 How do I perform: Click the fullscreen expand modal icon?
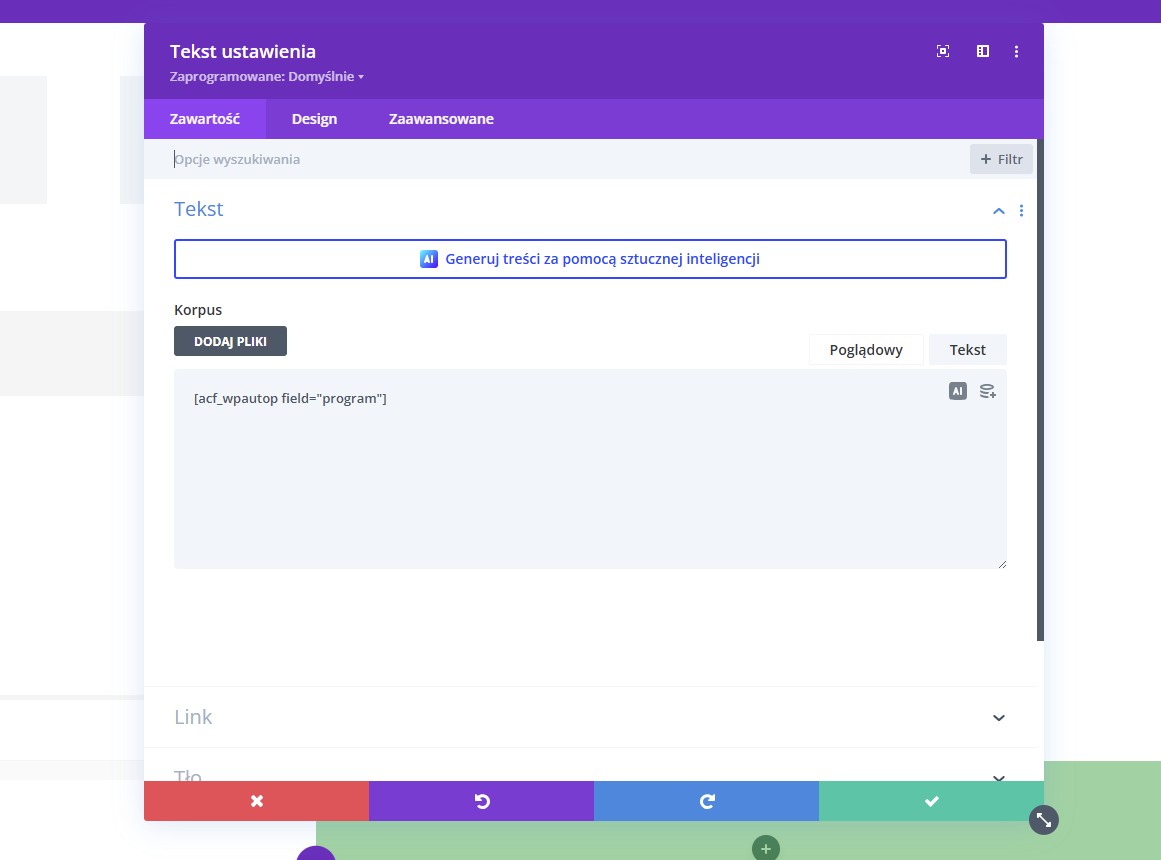(943, 51)
